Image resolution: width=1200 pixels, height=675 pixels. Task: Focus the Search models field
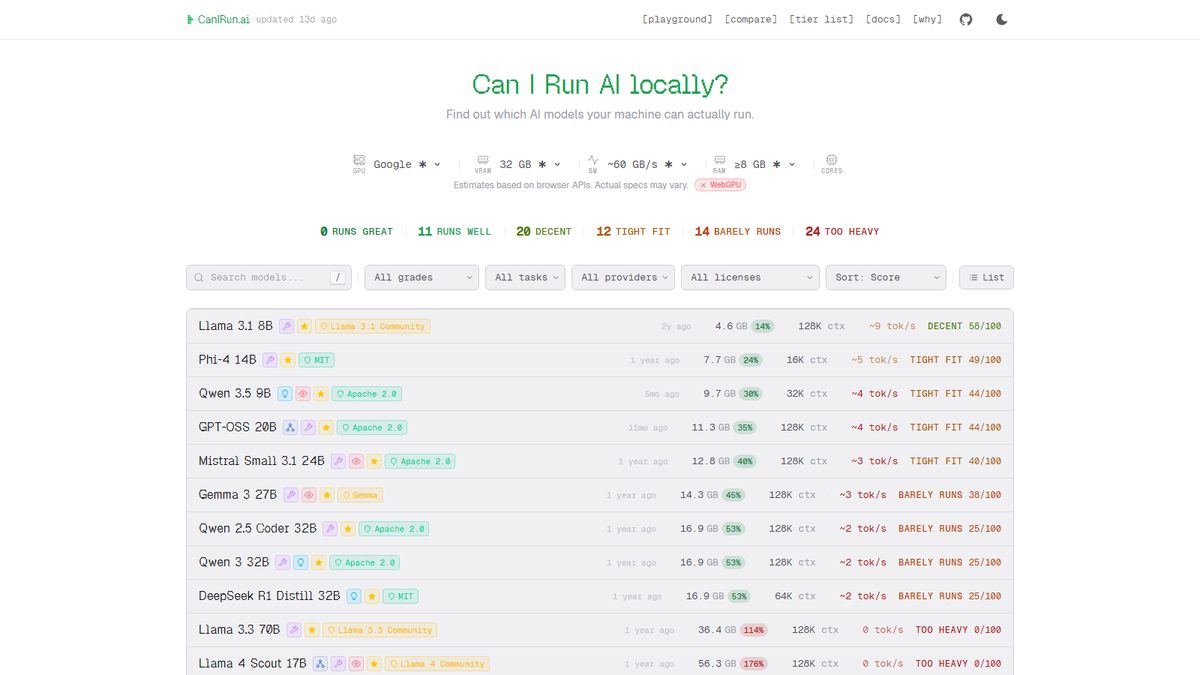(x=269, y=277)
